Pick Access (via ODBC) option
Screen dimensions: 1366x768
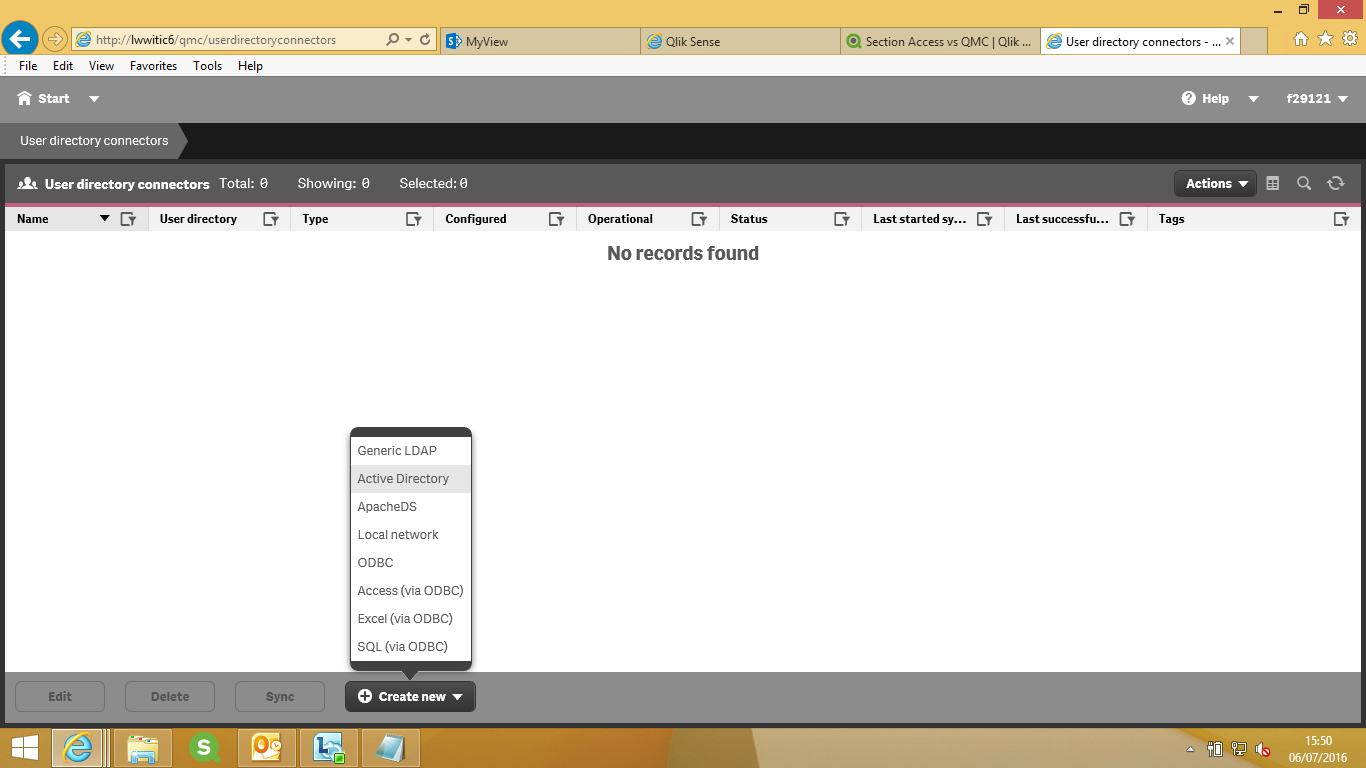tap(410, 591)
